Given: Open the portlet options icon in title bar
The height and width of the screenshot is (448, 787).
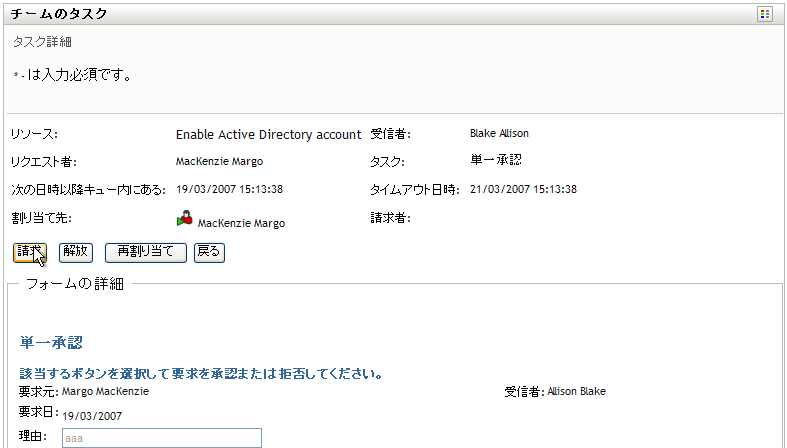Looking at the screenshot, I should click(x=765, y=14).
